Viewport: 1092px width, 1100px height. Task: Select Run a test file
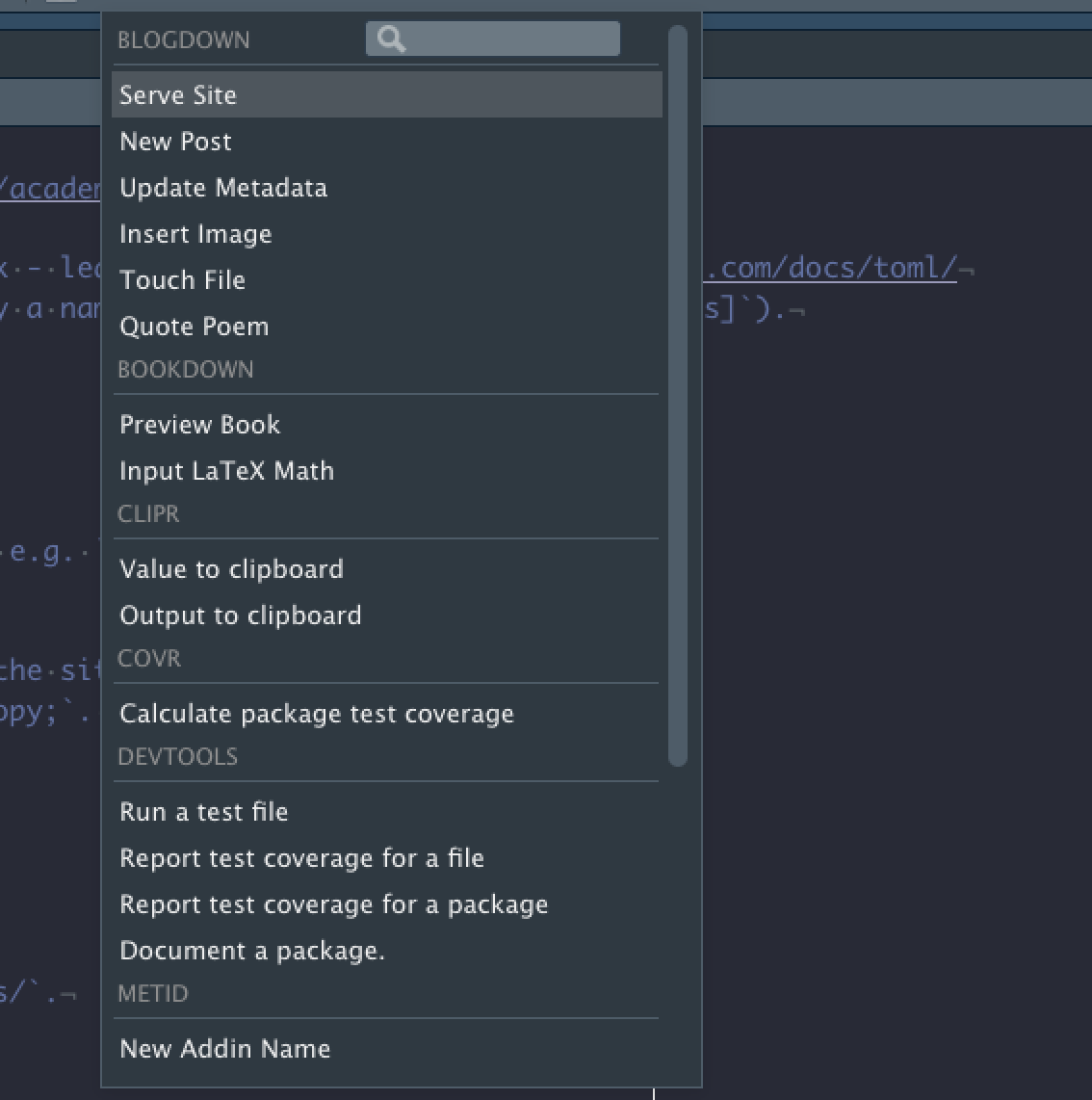203,812
